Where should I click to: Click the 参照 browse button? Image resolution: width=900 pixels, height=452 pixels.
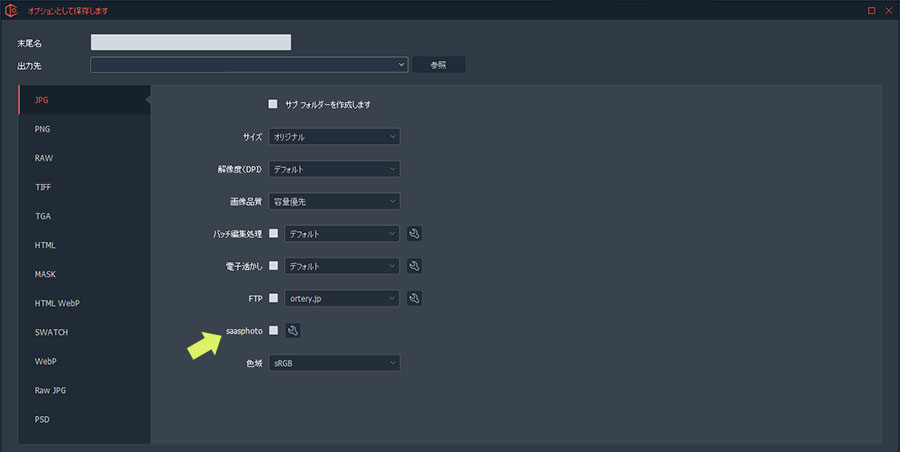coord(439,65)
